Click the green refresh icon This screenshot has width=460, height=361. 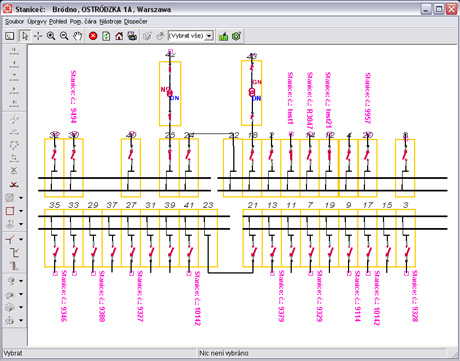pyautogui.click(x=106, y=36)
